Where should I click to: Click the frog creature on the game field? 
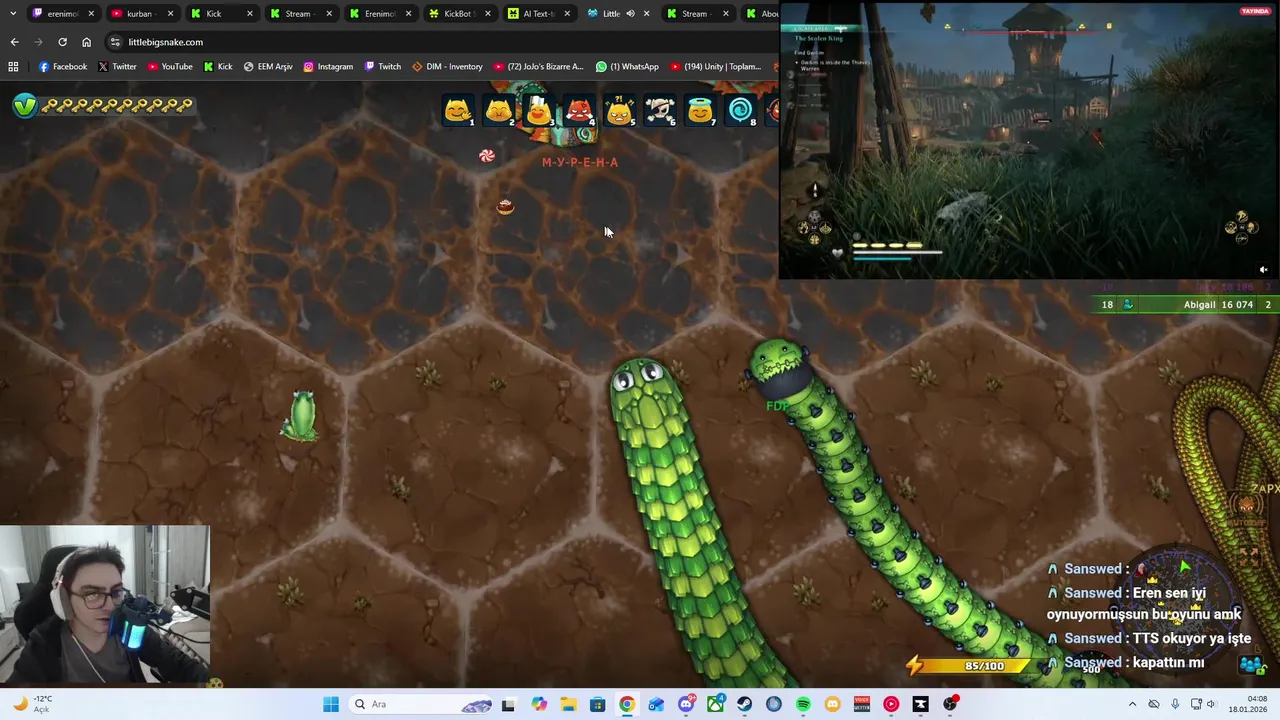pyautogui.click(x=300, y=416)
